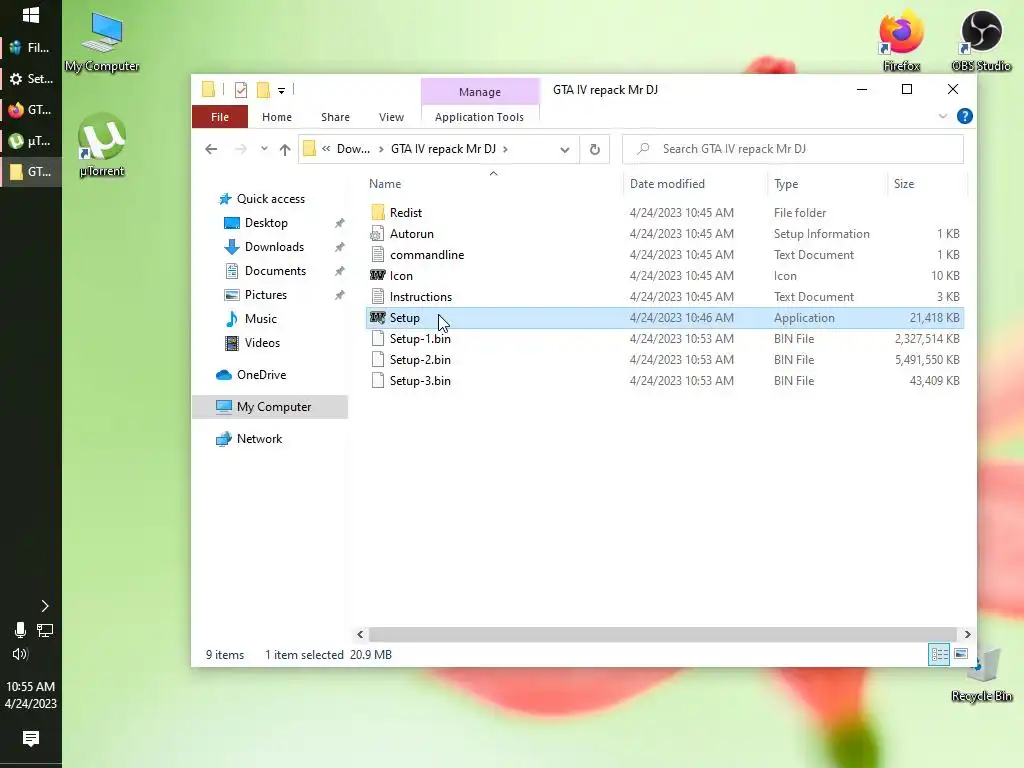Open the Windows Start menu

(x=31, y=15)
